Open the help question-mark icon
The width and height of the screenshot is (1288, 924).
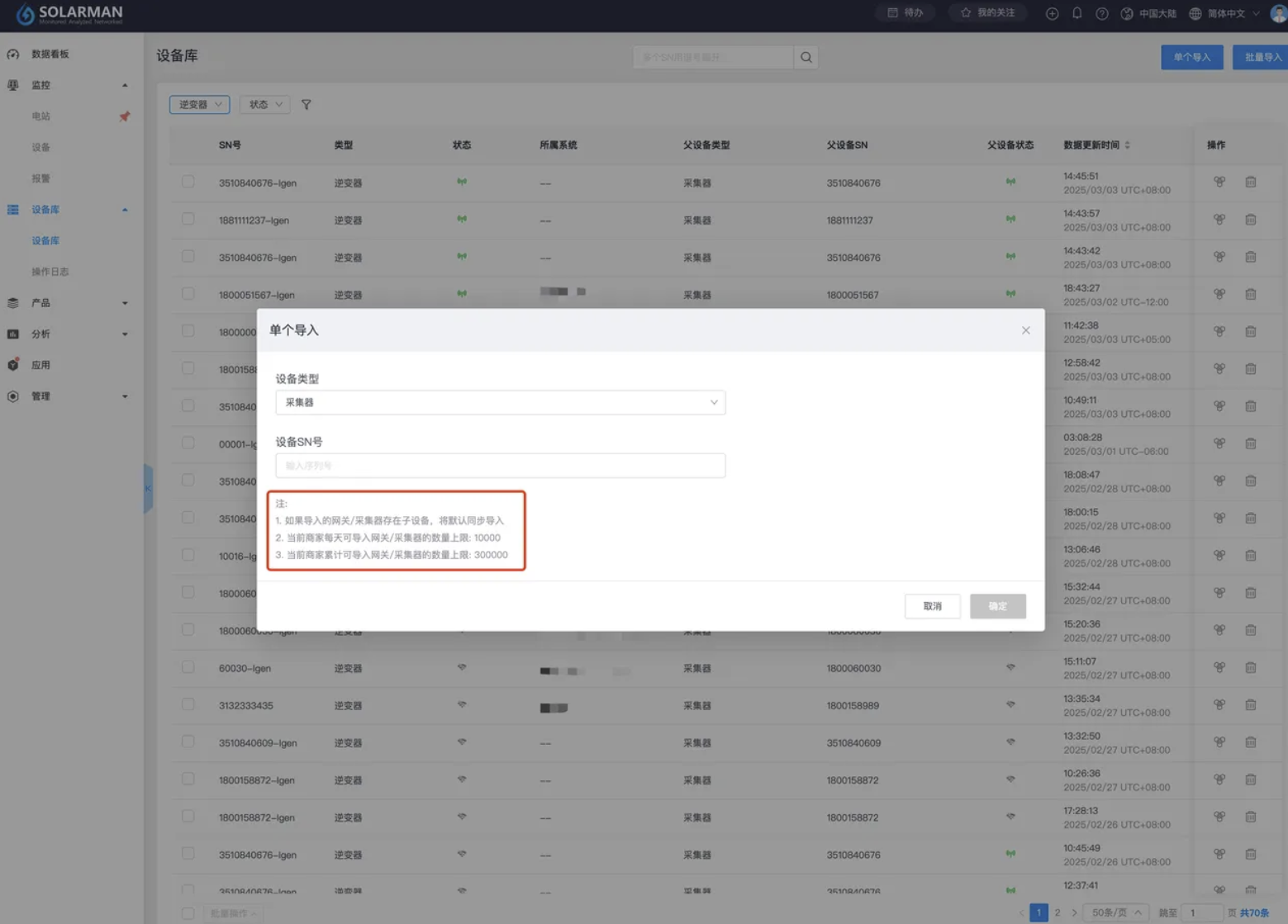[x=1102, y=13]
